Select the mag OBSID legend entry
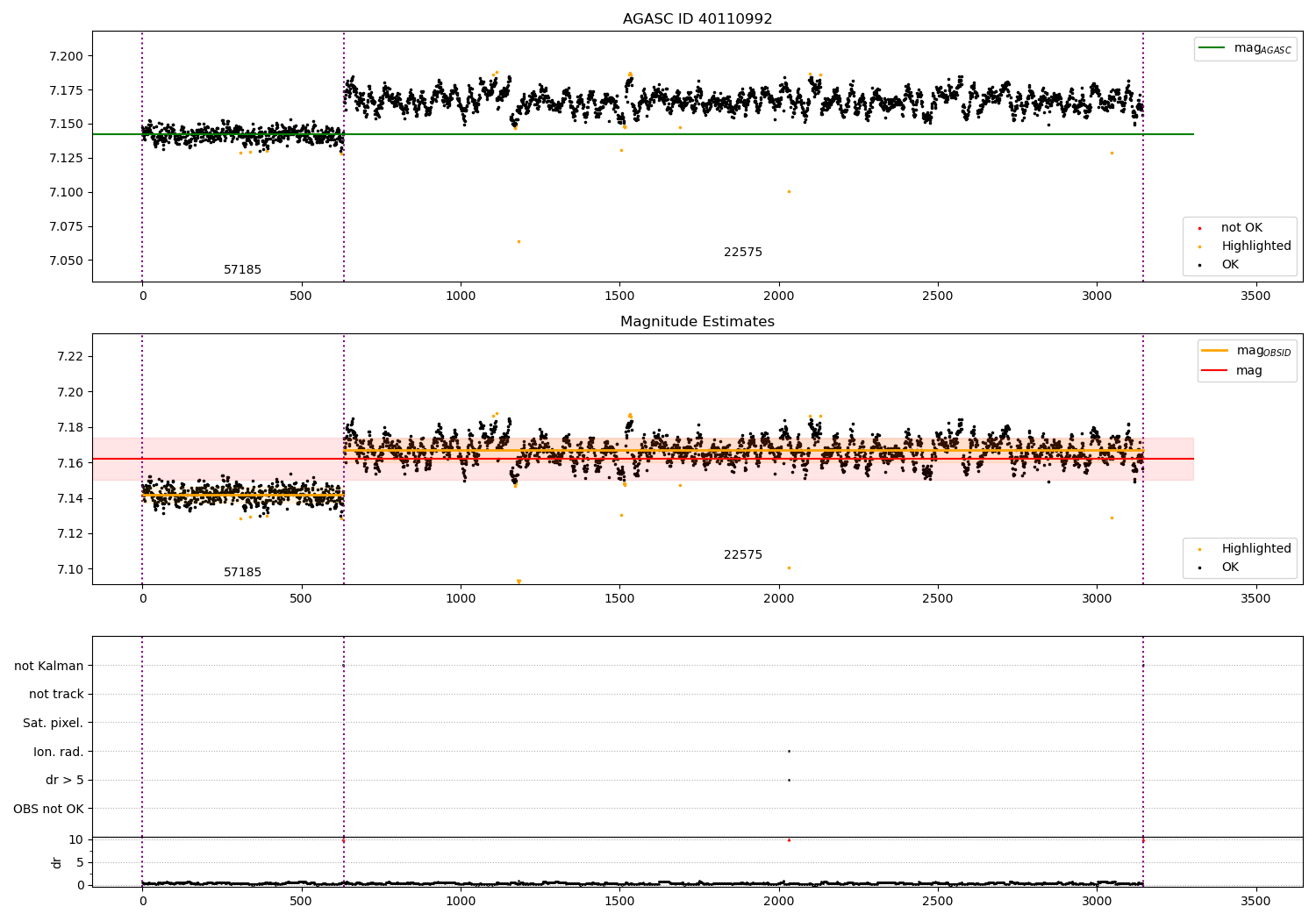 (x=1247, y=351)
